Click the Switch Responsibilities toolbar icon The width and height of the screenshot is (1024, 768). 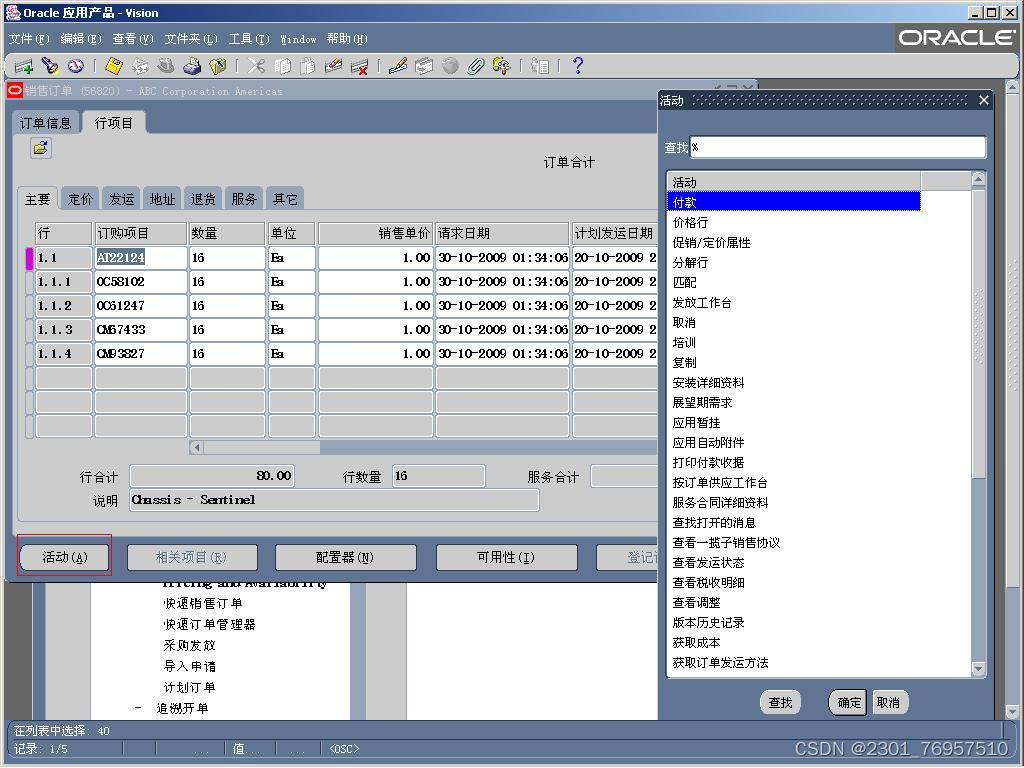tap(166, 66)
